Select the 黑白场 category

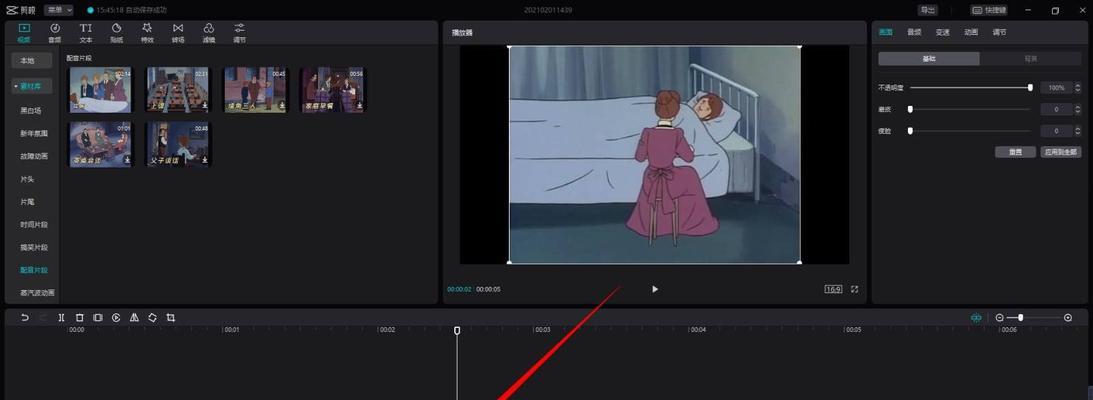click(31, 110)
